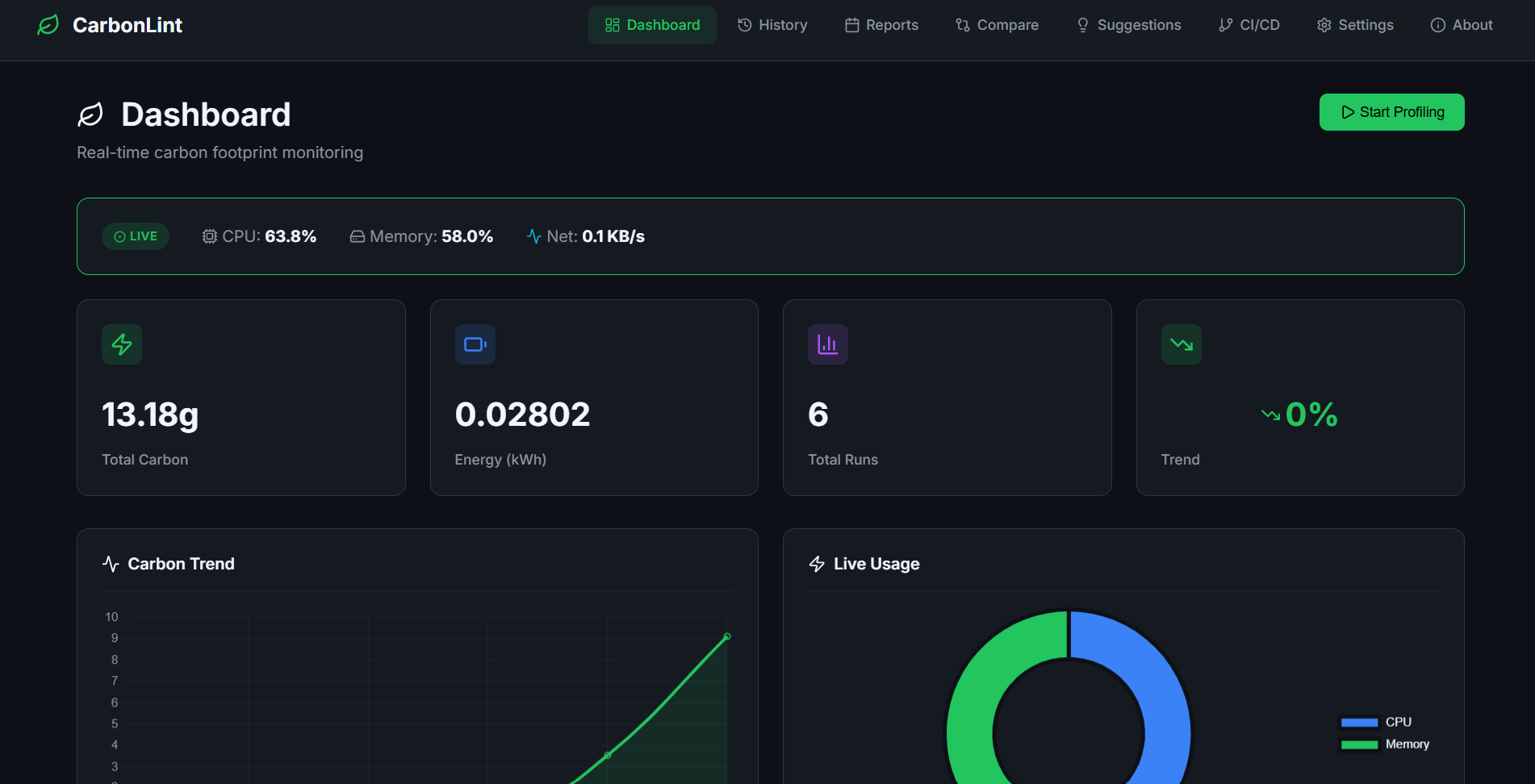Select the Compare branch icon
The image size is (1535, 784).
[962, 25]
